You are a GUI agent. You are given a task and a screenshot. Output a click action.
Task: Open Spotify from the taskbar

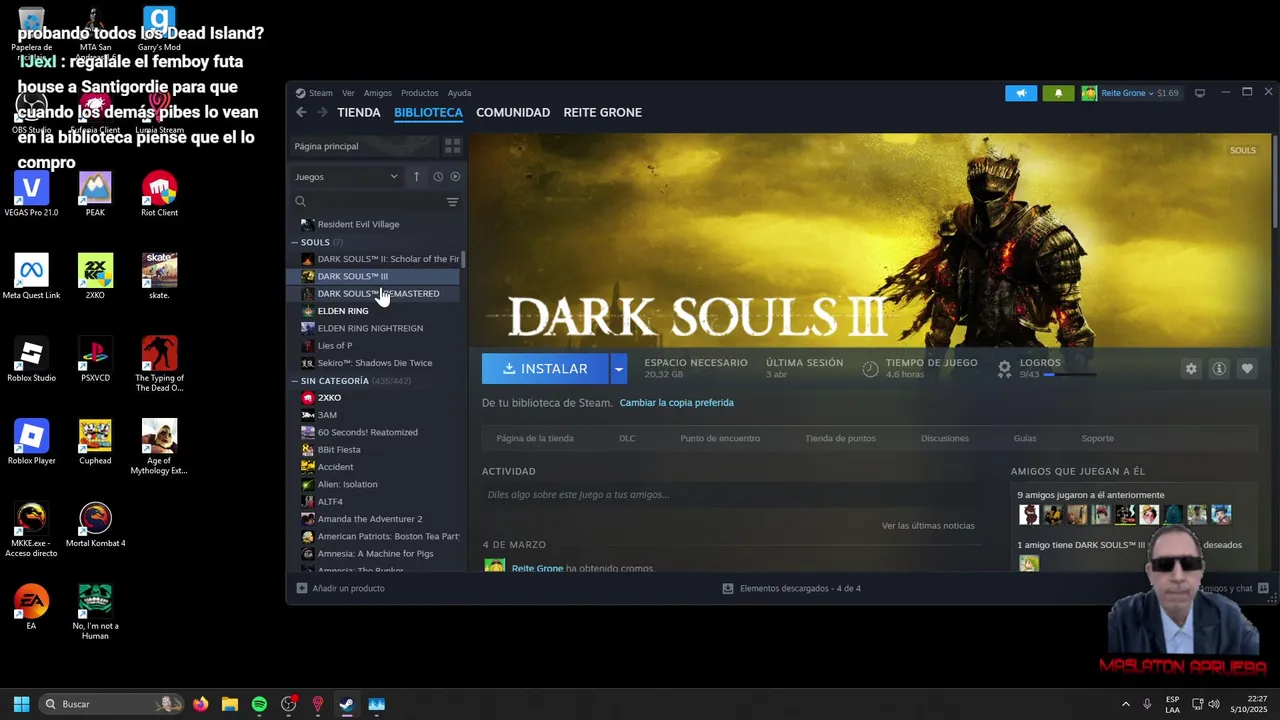click(259, 704)
